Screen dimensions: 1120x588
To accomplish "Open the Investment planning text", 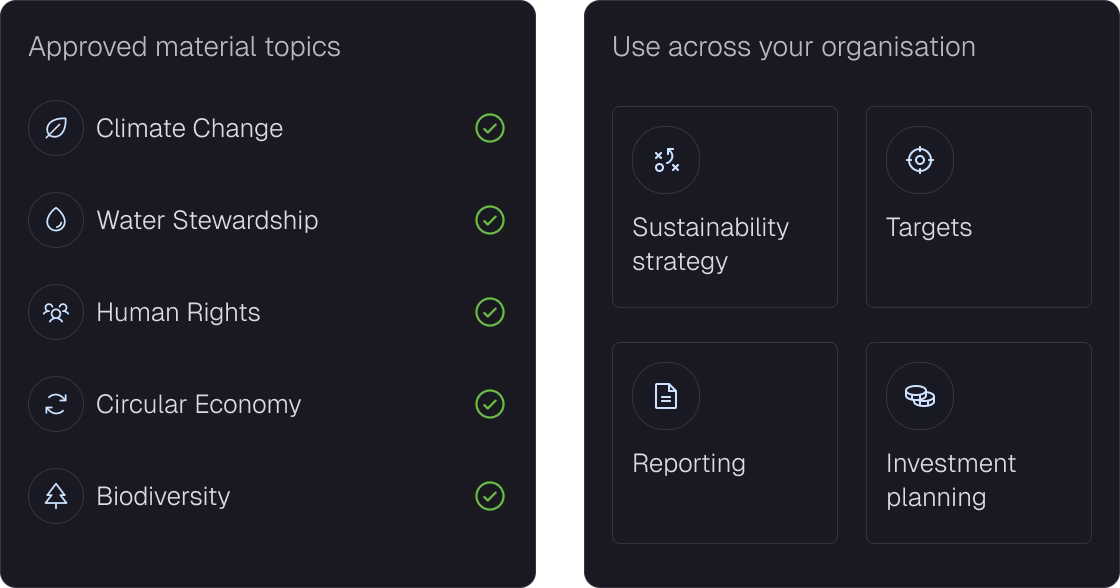I will coord(950,480).
